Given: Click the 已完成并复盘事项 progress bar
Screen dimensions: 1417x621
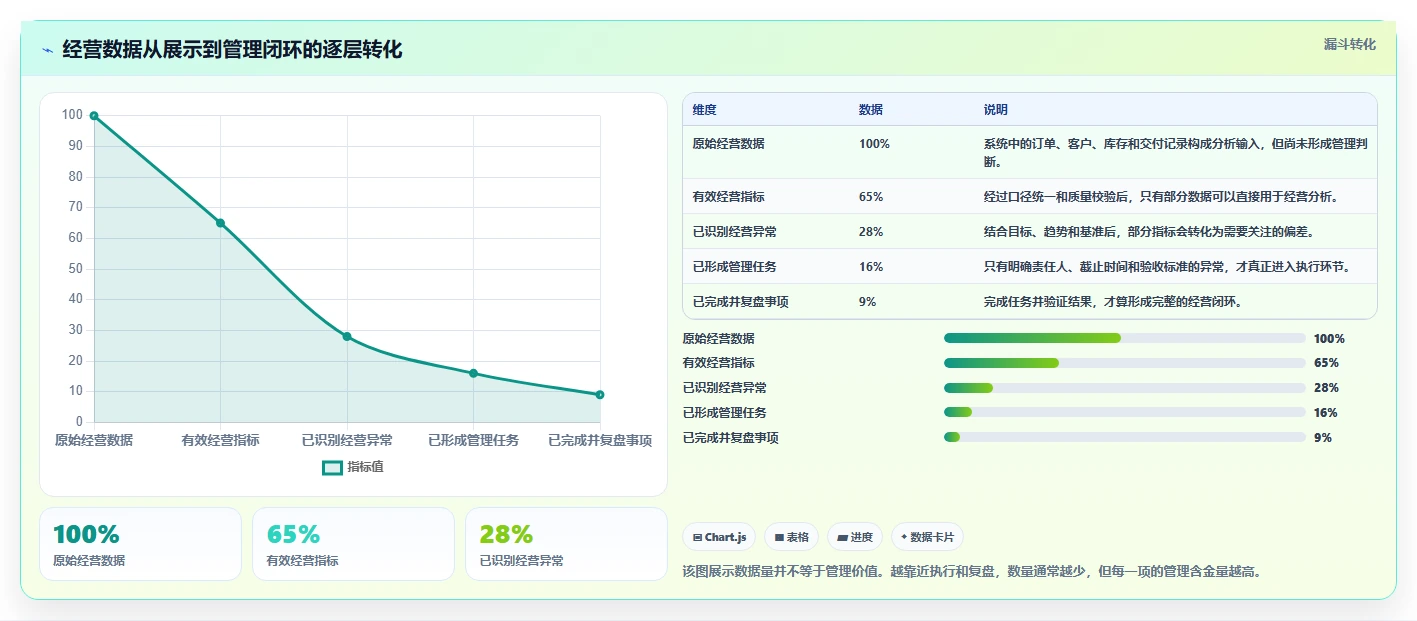Looking at the screenshot, I should tap(1125, 437).
